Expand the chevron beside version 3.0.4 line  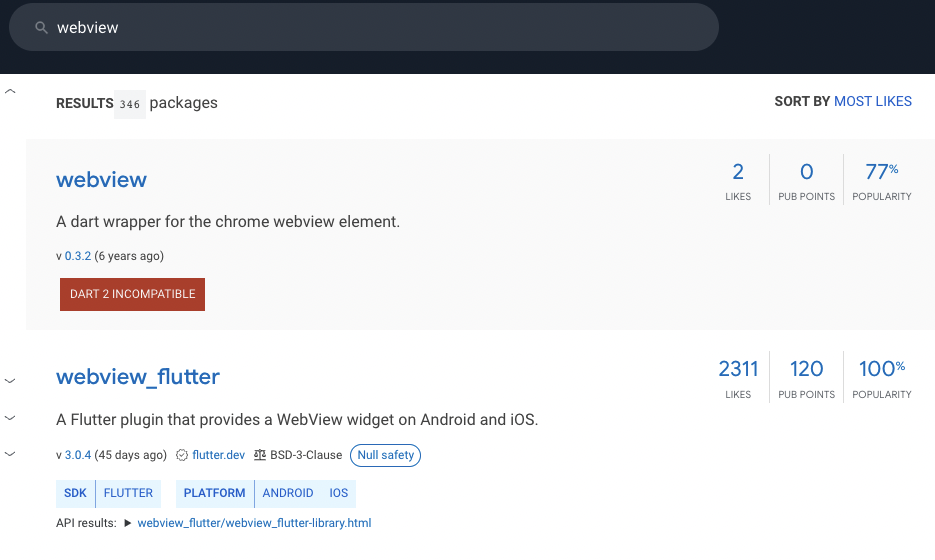tap(10, 454)
